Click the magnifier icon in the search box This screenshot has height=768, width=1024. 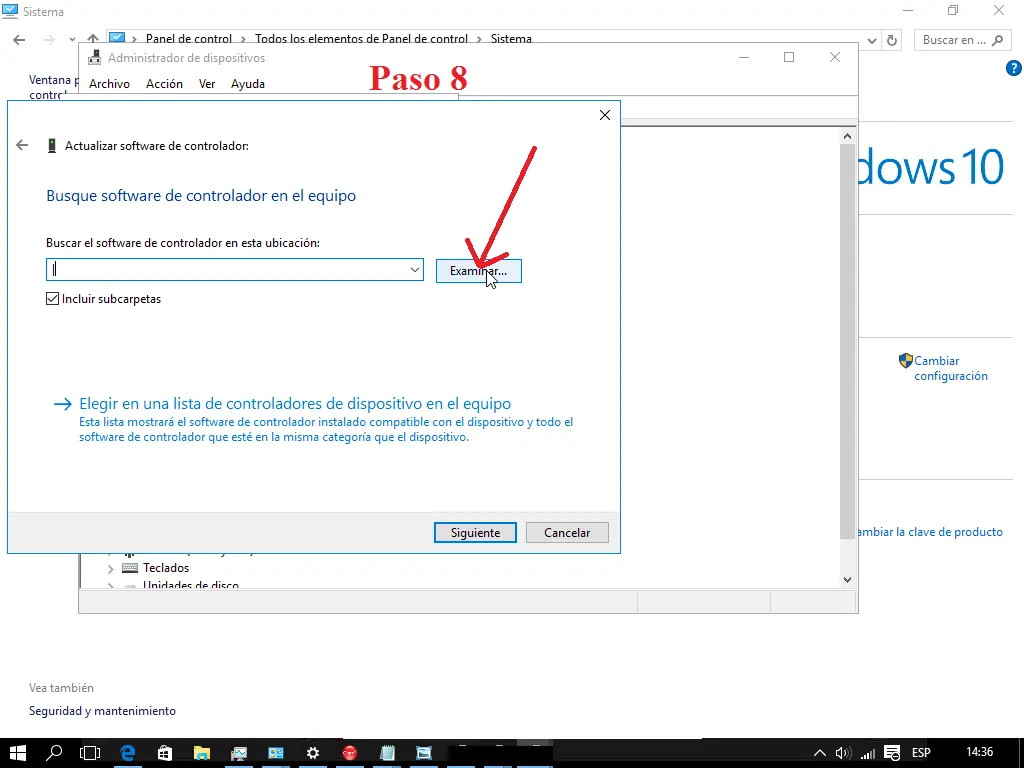pyautogui.click(x=997, y=40)
